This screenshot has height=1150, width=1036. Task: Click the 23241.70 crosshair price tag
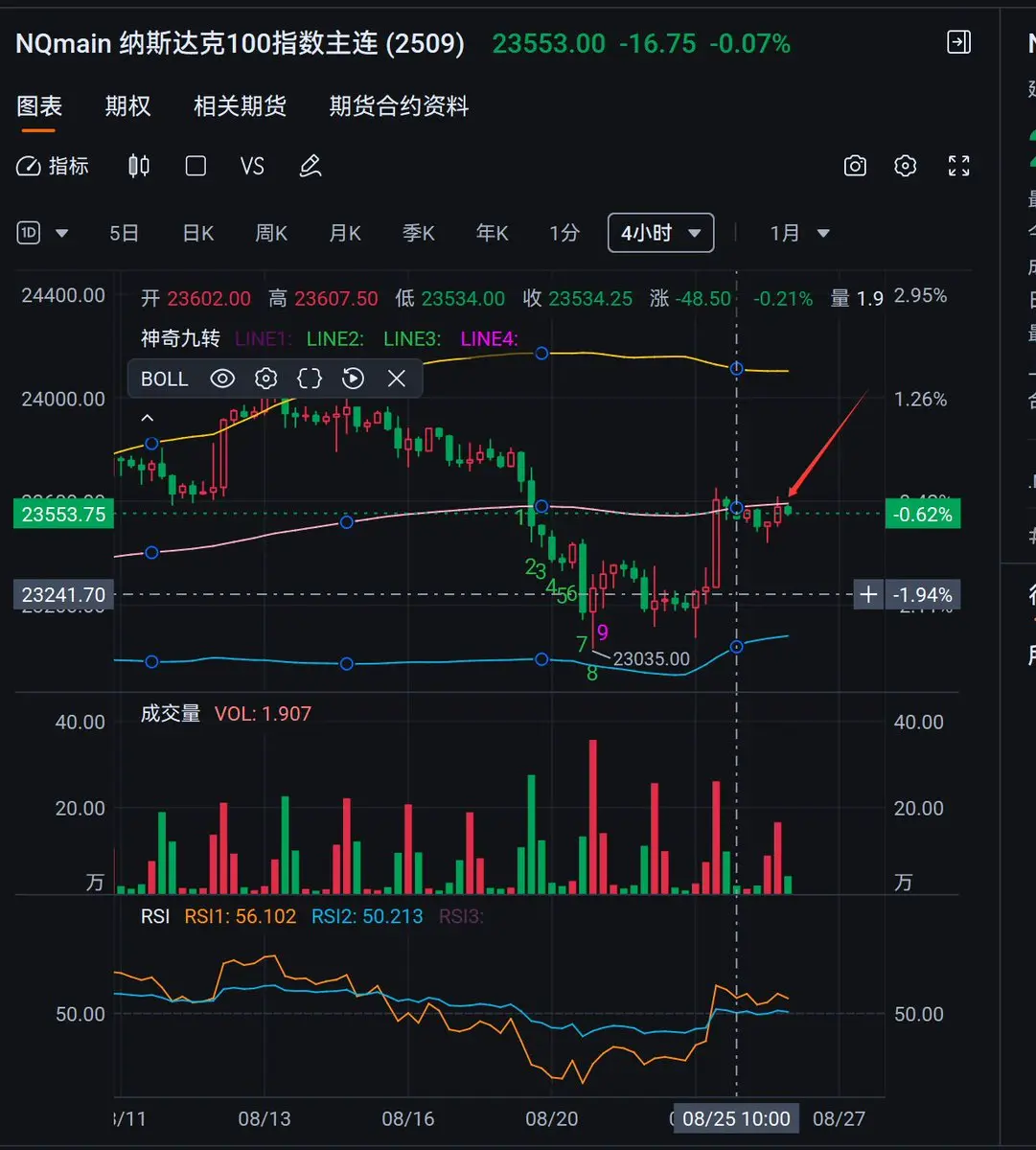(63, 595)
